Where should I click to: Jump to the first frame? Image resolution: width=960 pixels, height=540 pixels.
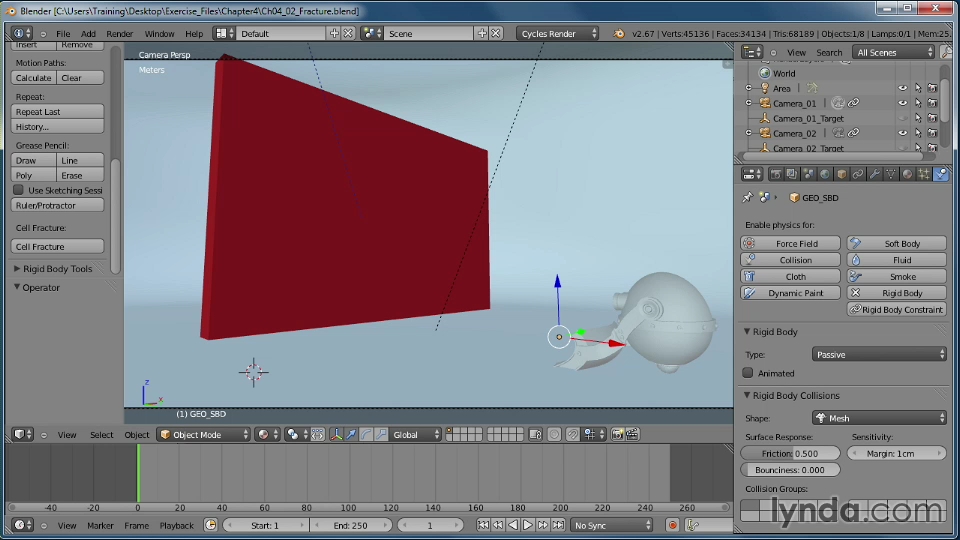[483, 525]
